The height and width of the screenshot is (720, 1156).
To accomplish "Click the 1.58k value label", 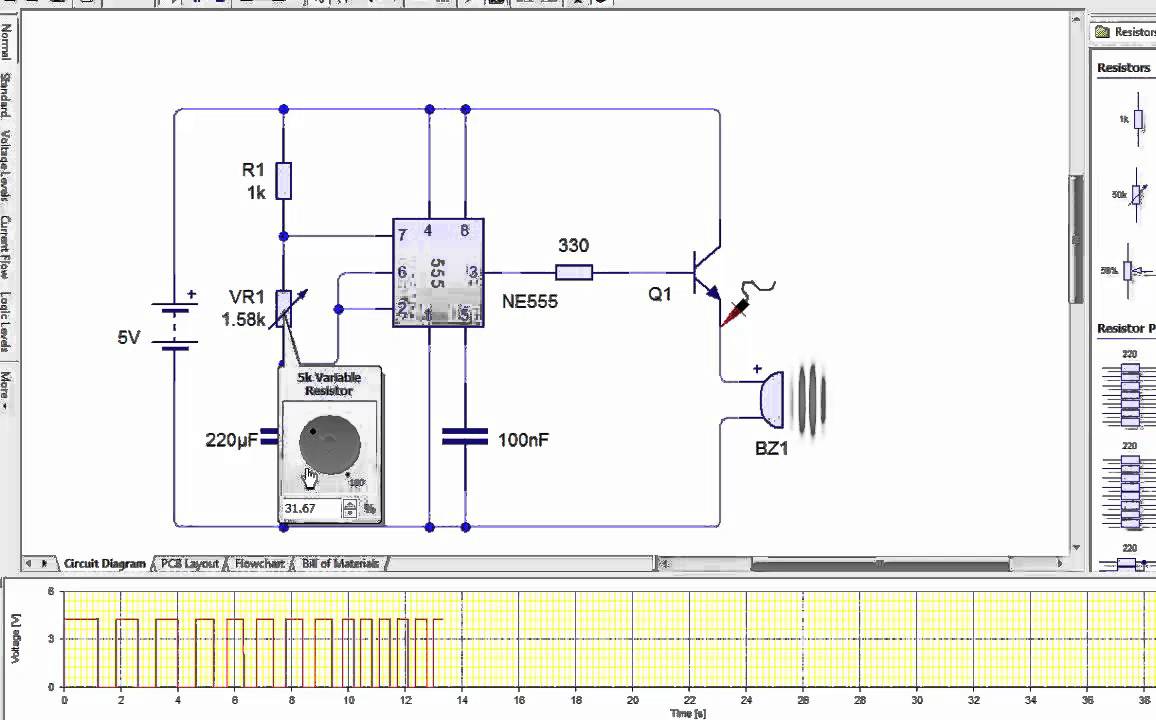I will coord(243,320).
